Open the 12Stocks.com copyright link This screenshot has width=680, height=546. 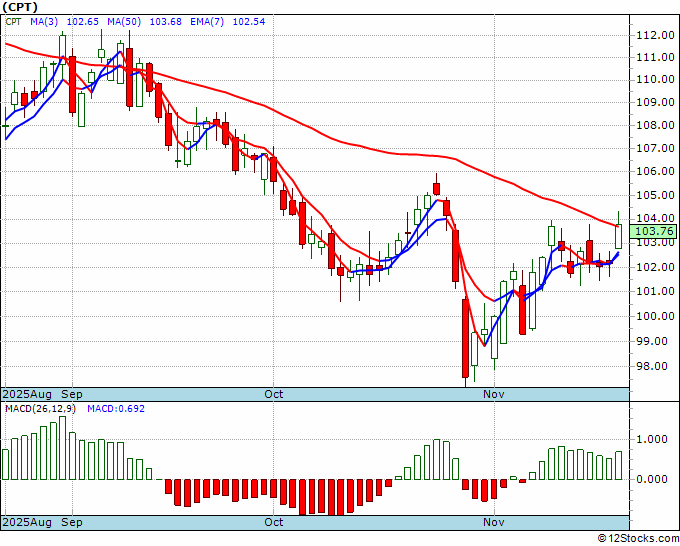tap(638, 539)
